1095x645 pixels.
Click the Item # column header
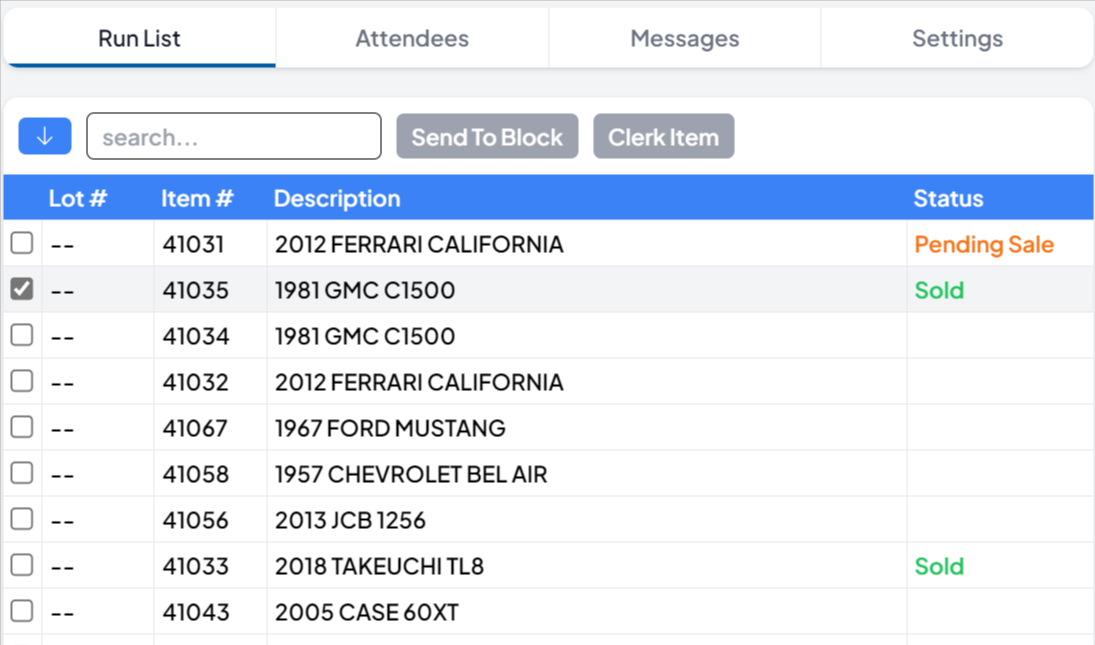pos(197,198)
